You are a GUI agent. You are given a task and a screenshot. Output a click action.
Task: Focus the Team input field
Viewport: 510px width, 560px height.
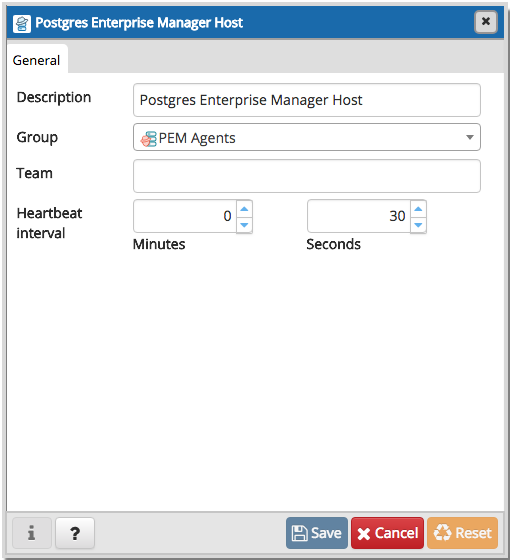(307, 176)
